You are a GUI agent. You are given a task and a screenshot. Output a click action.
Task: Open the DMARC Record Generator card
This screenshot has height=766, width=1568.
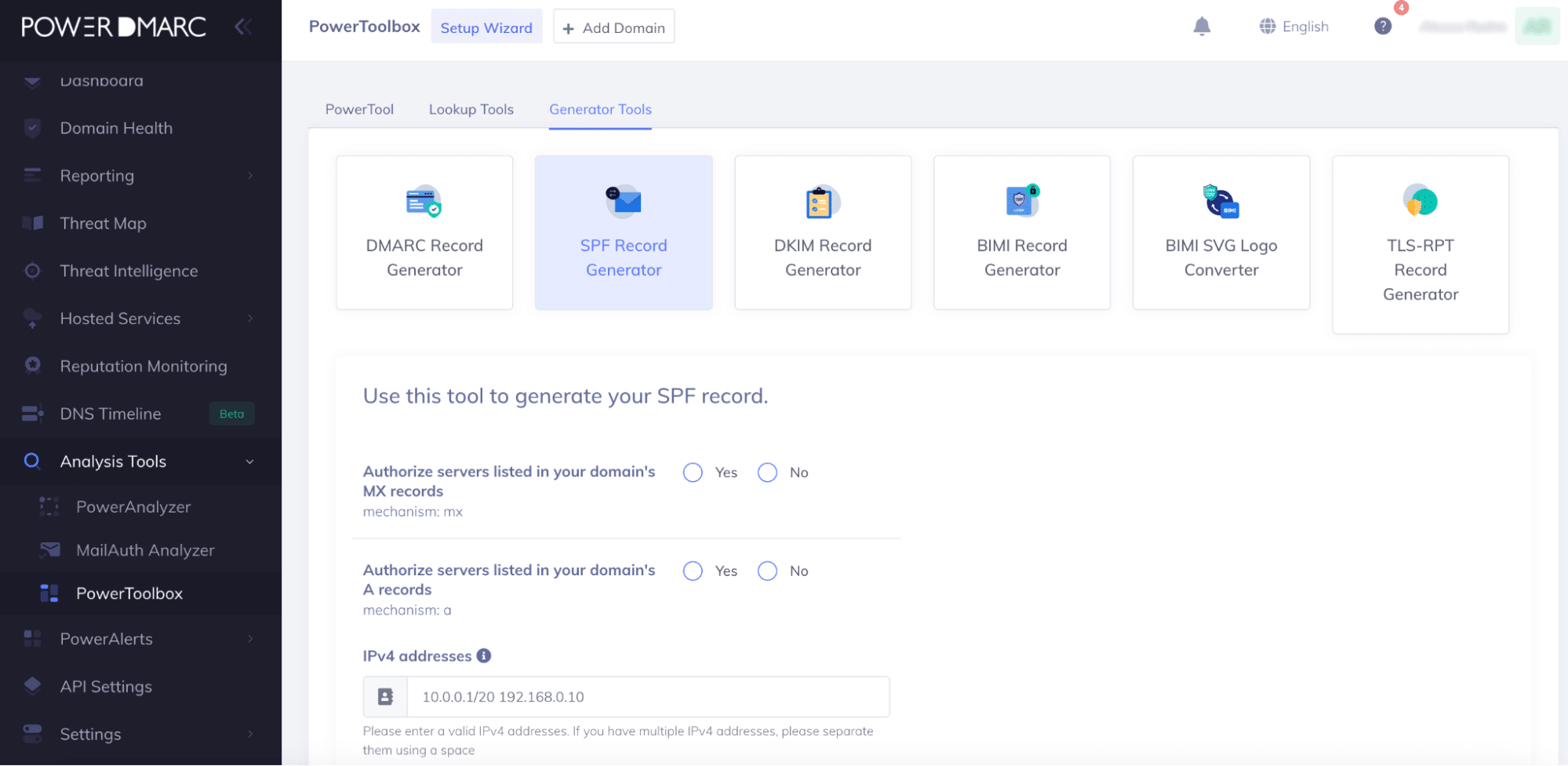point(424,232)
